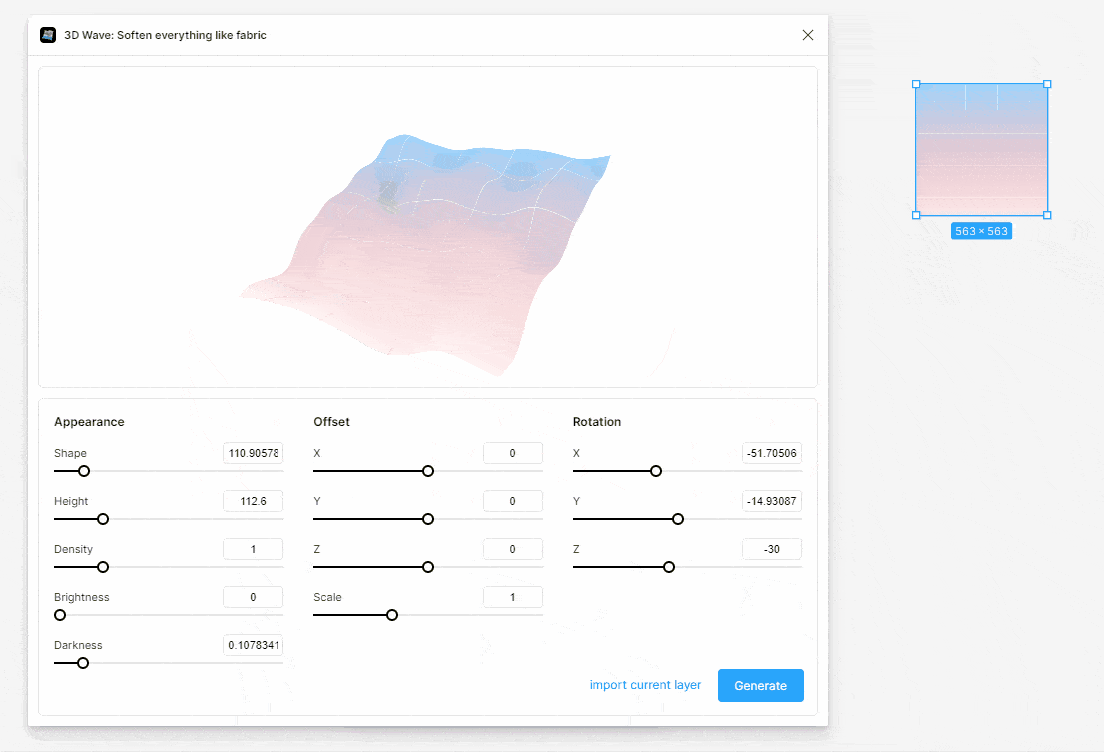Click the import current layer link
The width and height of the screenshot is (1104, 752).
point(645,685)
